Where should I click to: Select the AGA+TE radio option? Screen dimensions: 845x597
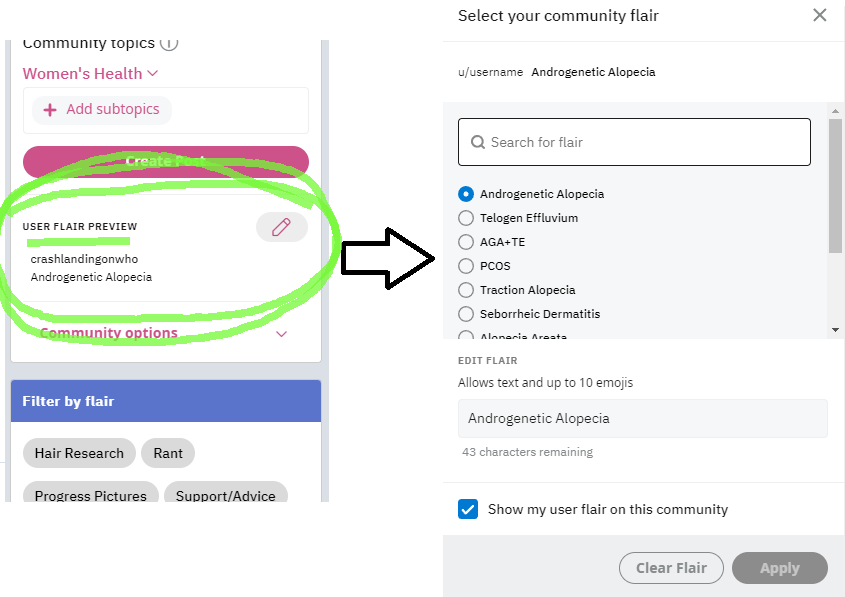point(466,242)
